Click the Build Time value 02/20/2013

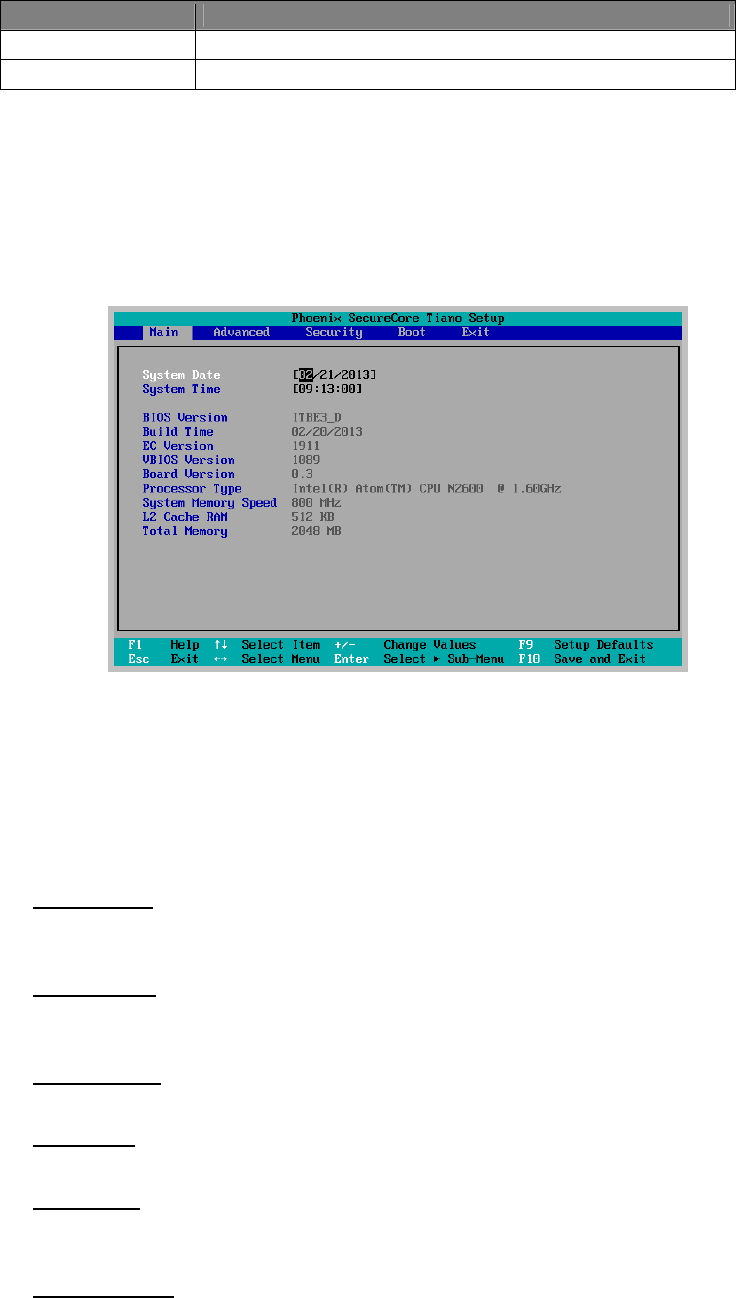coord(327,432)
